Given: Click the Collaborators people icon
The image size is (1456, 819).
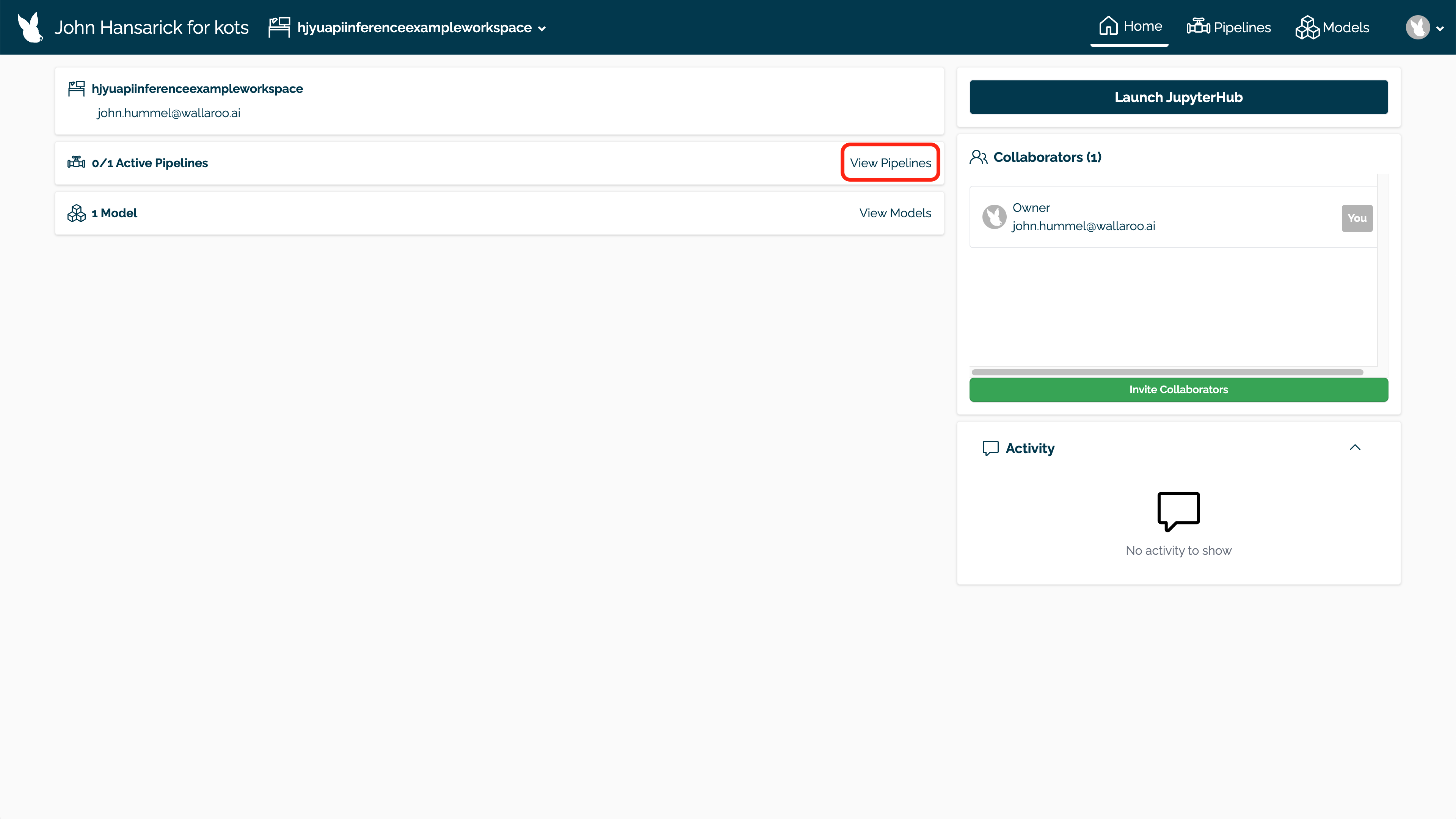Looking at the screenshot, I should point(978,157).
